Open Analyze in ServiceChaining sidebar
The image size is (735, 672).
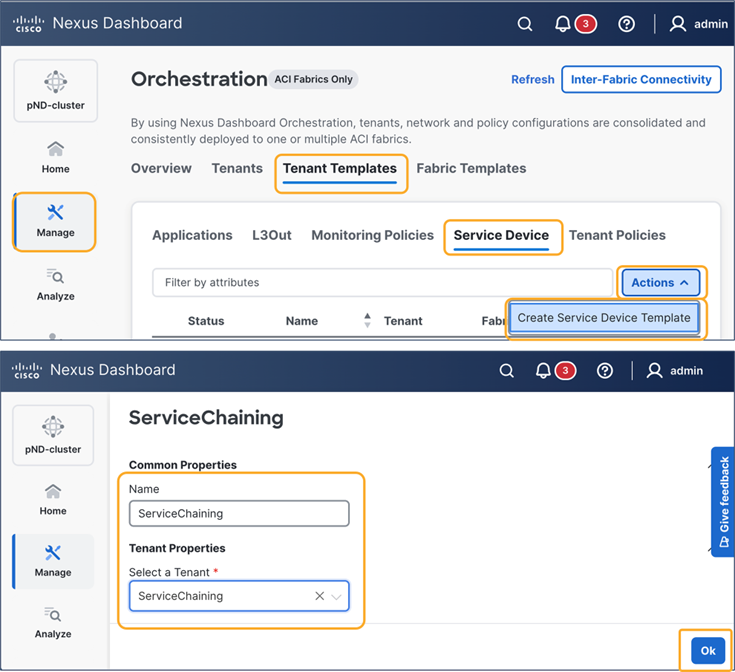click(x=53, y=622)
